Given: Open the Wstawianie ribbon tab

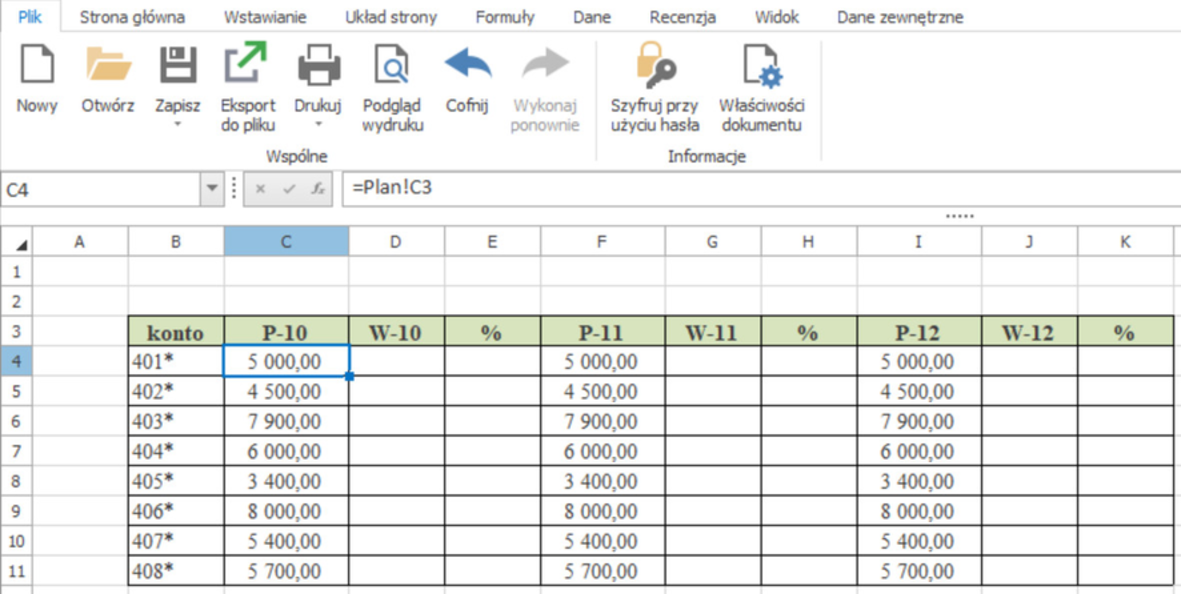Looking at the screenshot, I should pos(265,17).
